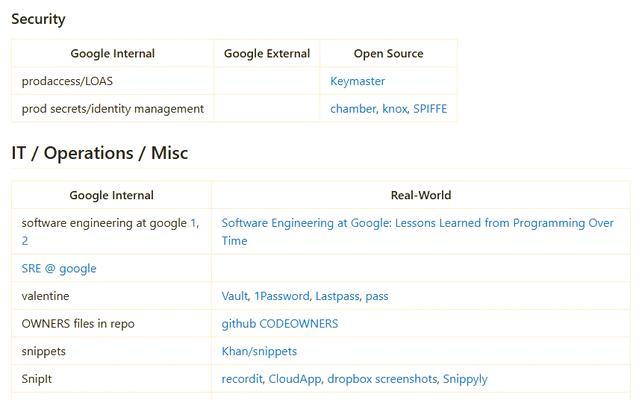
Task: Click the Google External column header
Action: point(267,53)
